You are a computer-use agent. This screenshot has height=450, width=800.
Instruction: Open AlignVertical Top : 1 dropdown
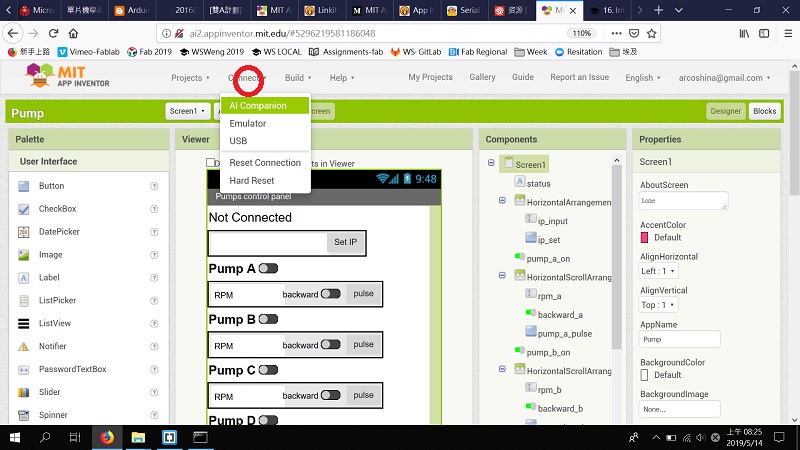[x=658, y=305]
